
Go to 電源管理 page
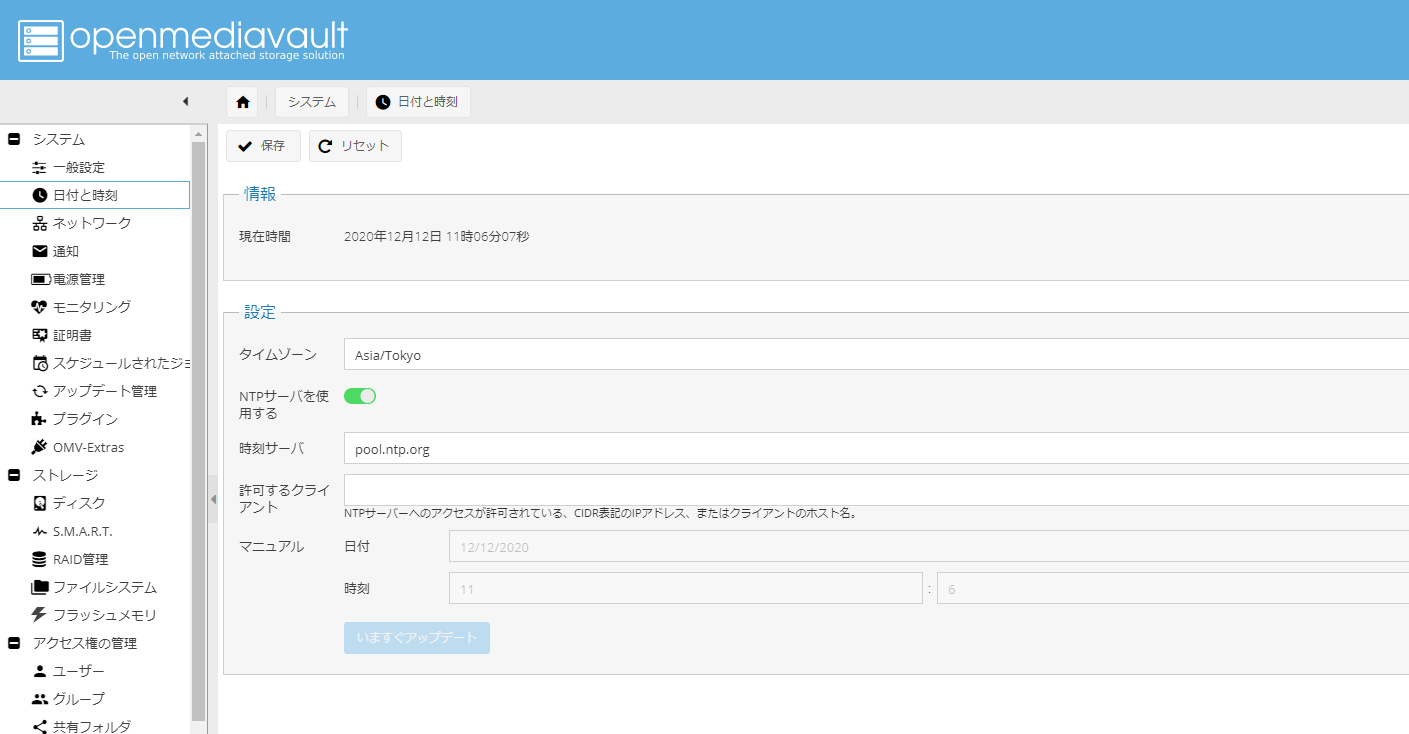[79, 279]
